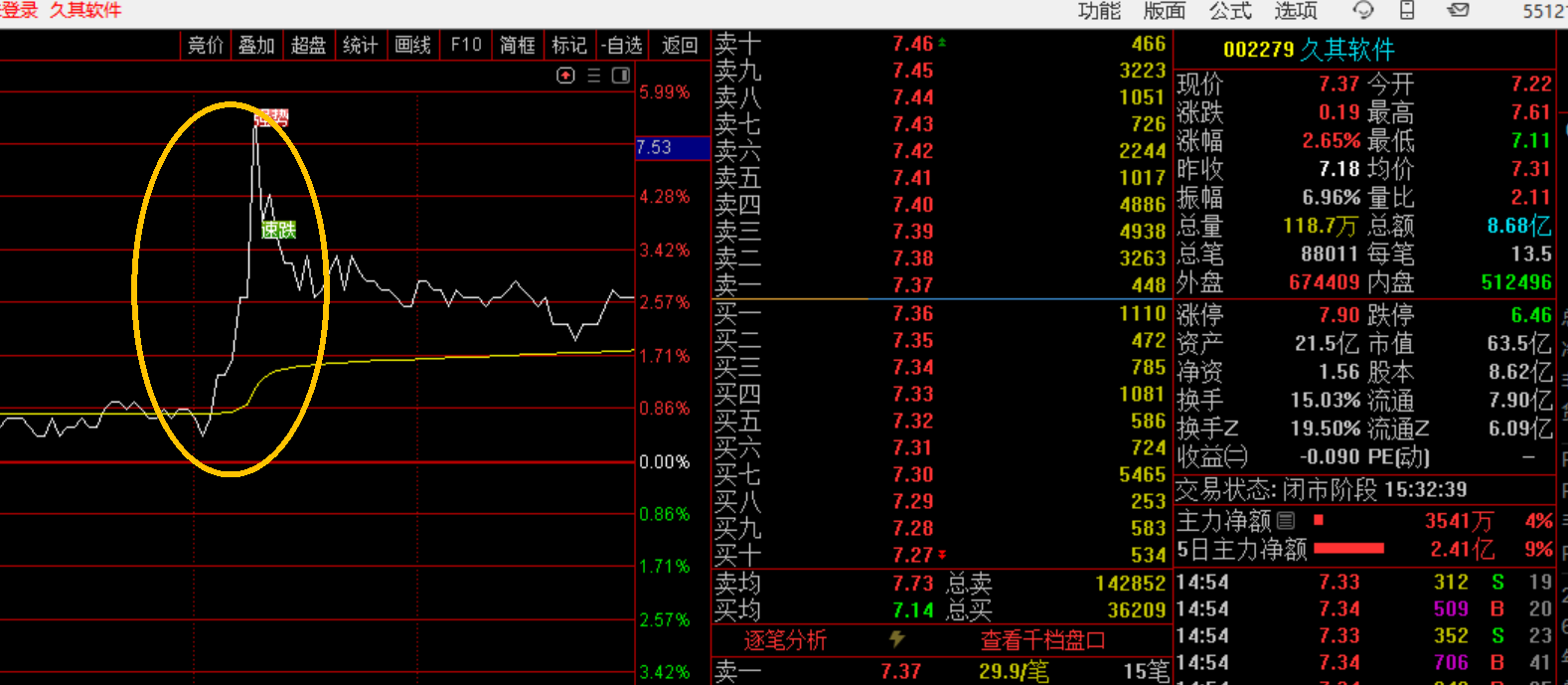The width and height of the screenshot is (1568, 685).
Task: Click the 简框 toolbar button
Action: (x=517, y=45)
